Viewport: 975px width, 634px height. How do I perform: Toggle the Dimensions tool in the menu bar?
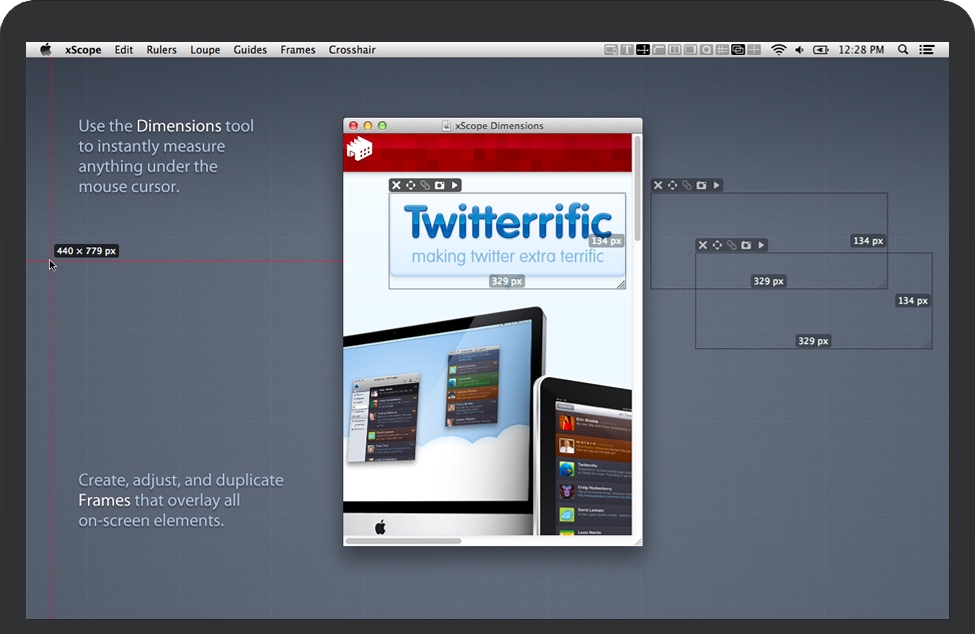[x=643, y=49]
